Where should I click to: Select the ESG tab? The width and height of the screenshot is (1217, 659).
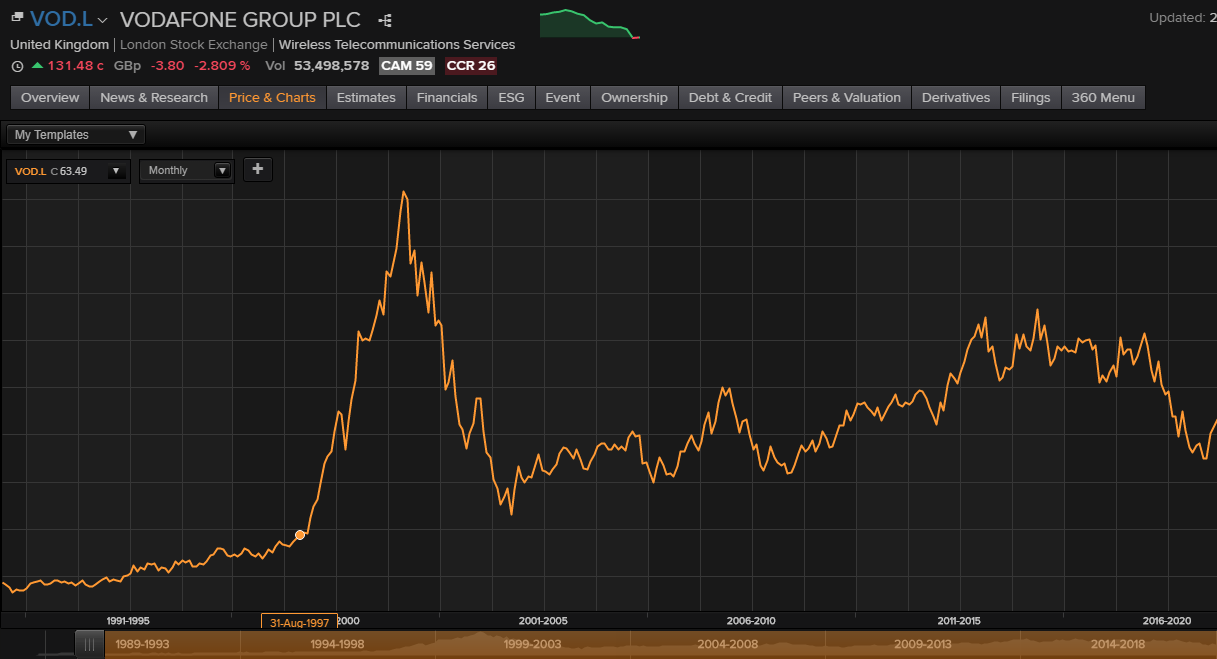pos(511,97)
